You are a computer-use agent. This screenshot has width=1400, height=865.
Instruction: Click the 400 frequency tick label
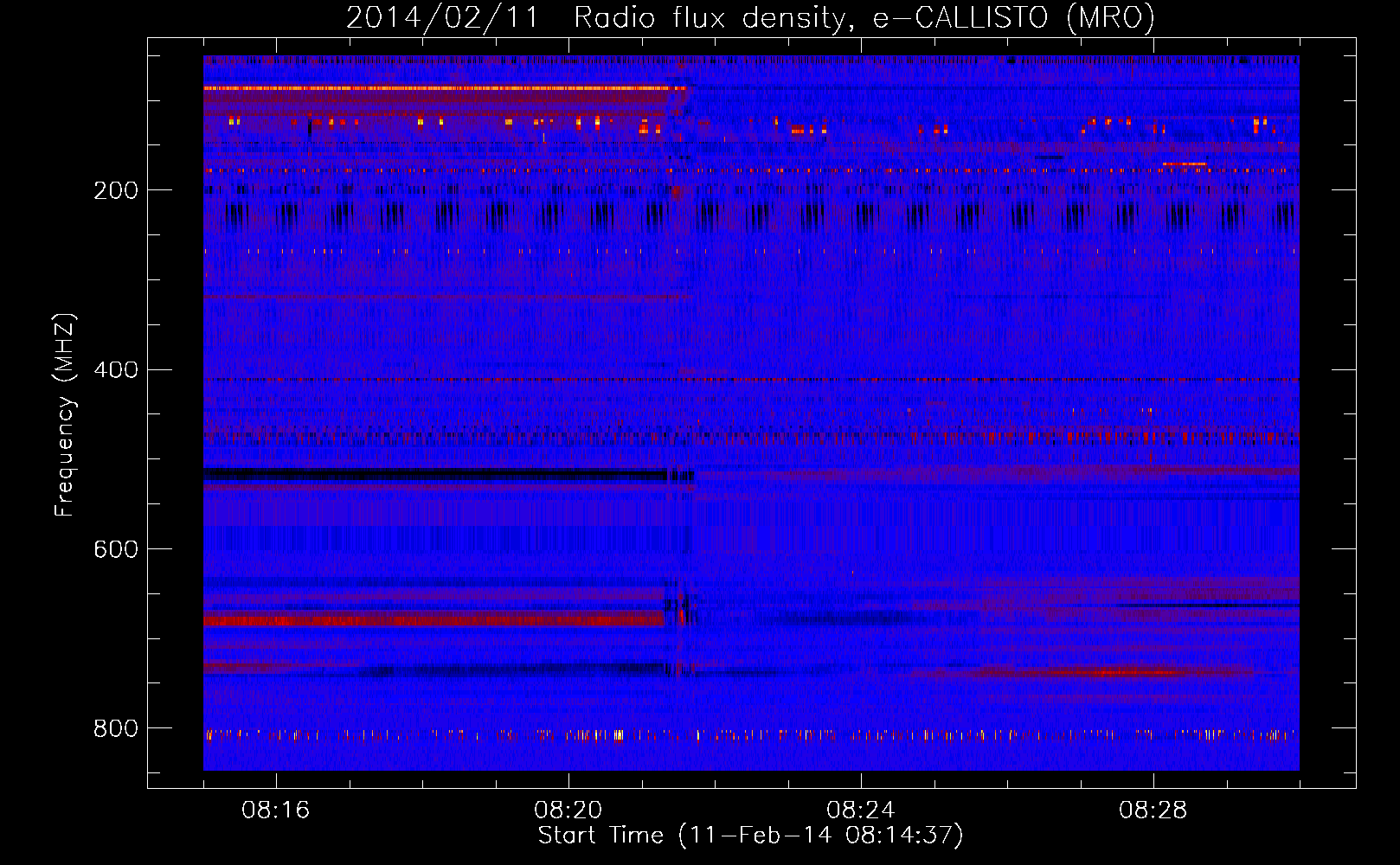[116, 370]
